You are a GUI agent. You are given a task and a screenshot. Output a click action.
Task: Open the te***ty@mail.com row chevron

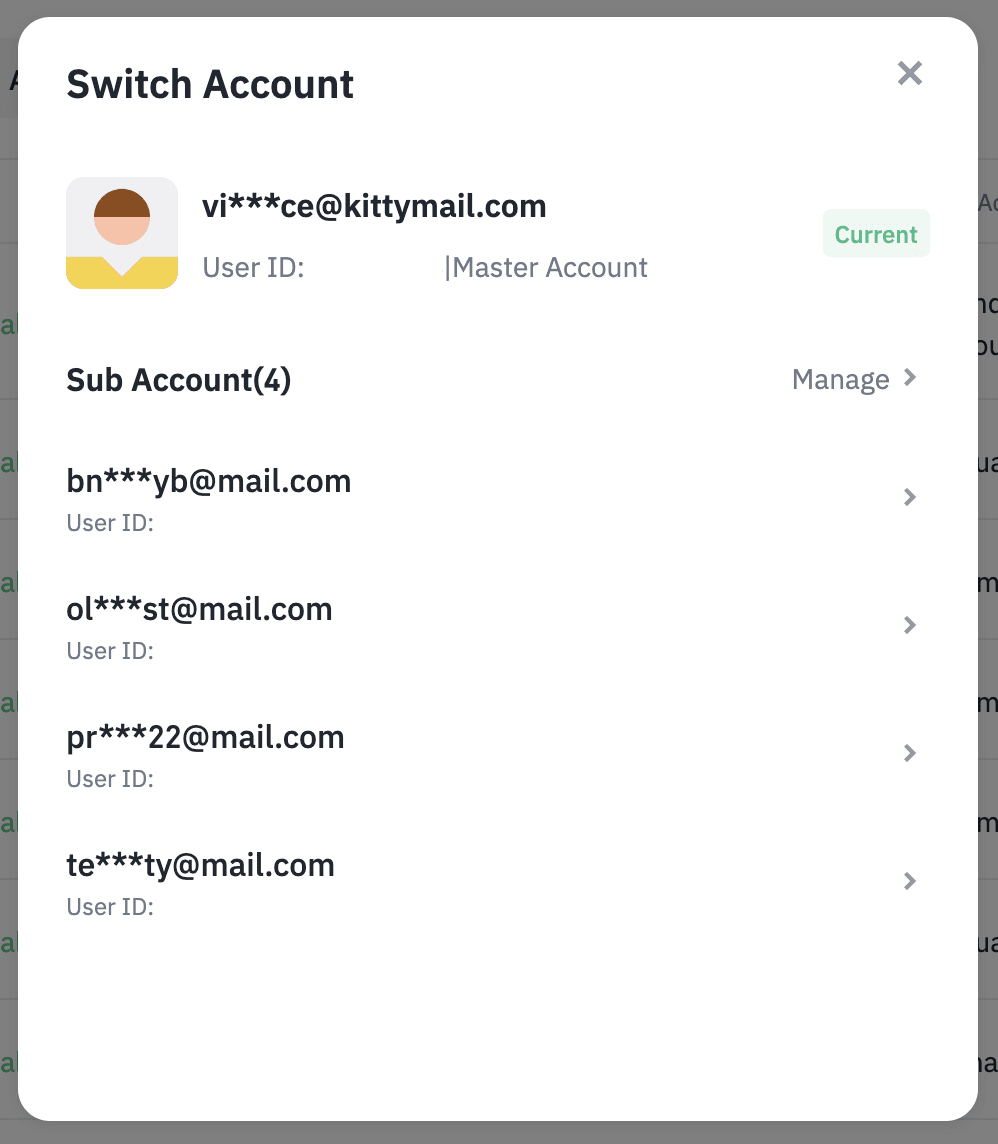[910, 881]
